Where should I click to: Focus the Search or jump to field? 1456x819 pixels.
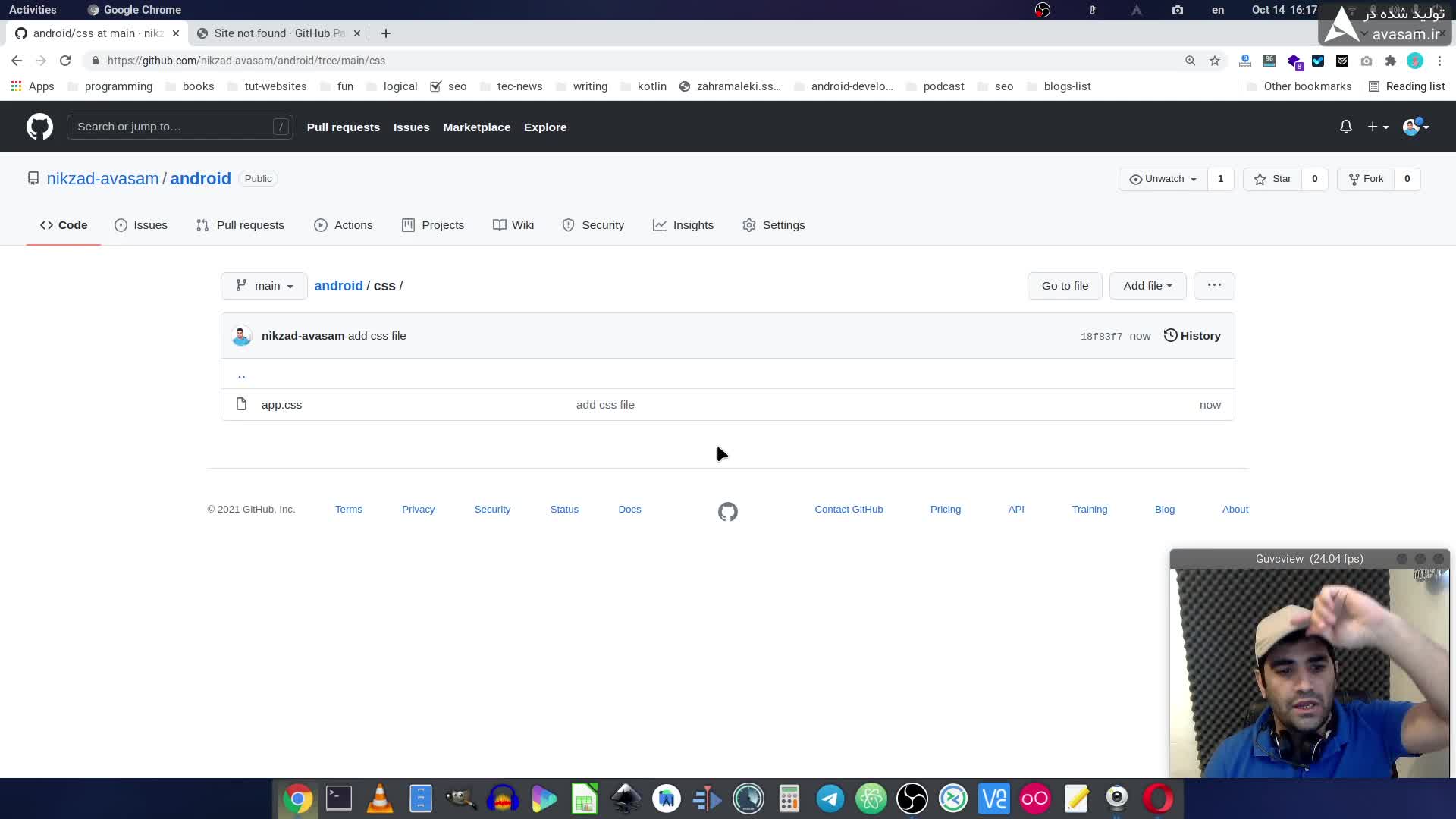[173, 127]
